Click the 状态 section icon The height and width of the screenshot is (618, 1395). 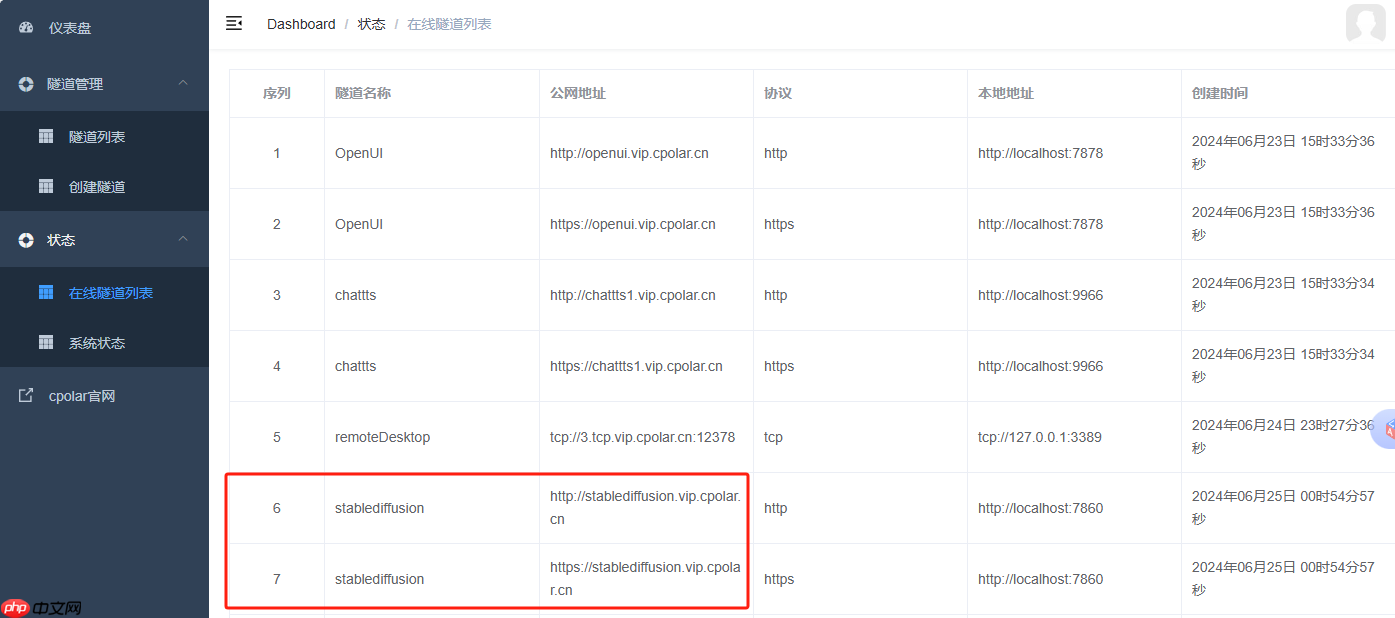coord(26,240)
